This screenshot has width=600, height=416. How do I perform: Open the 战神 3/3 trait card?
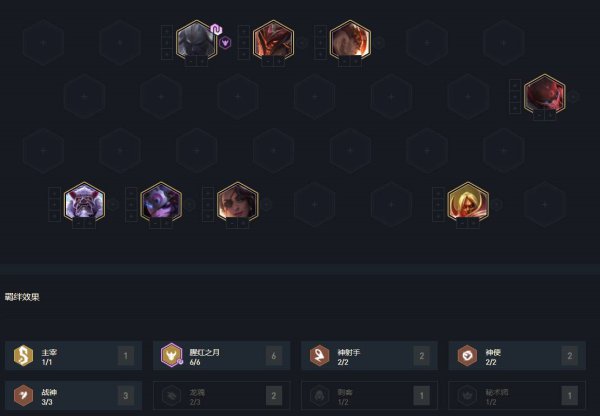(73, 395)
